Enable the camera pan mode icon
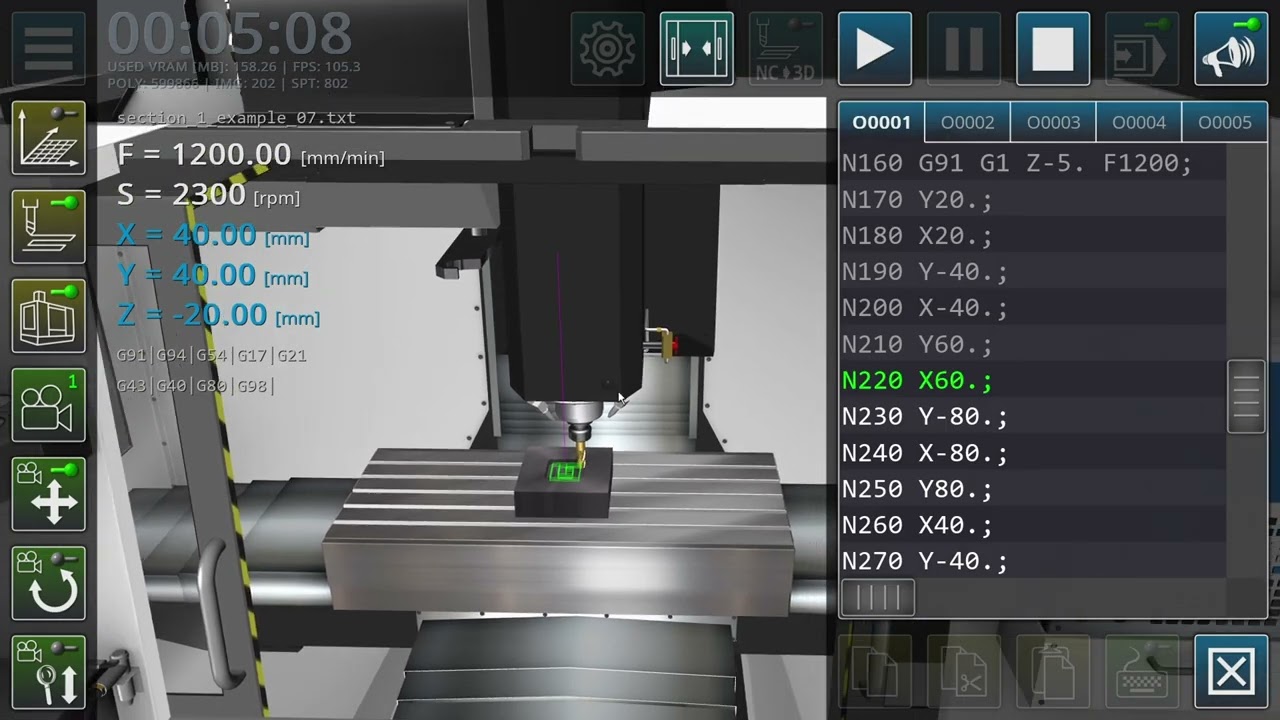This screenshot has height=720, width=1280. pos(48,494)
